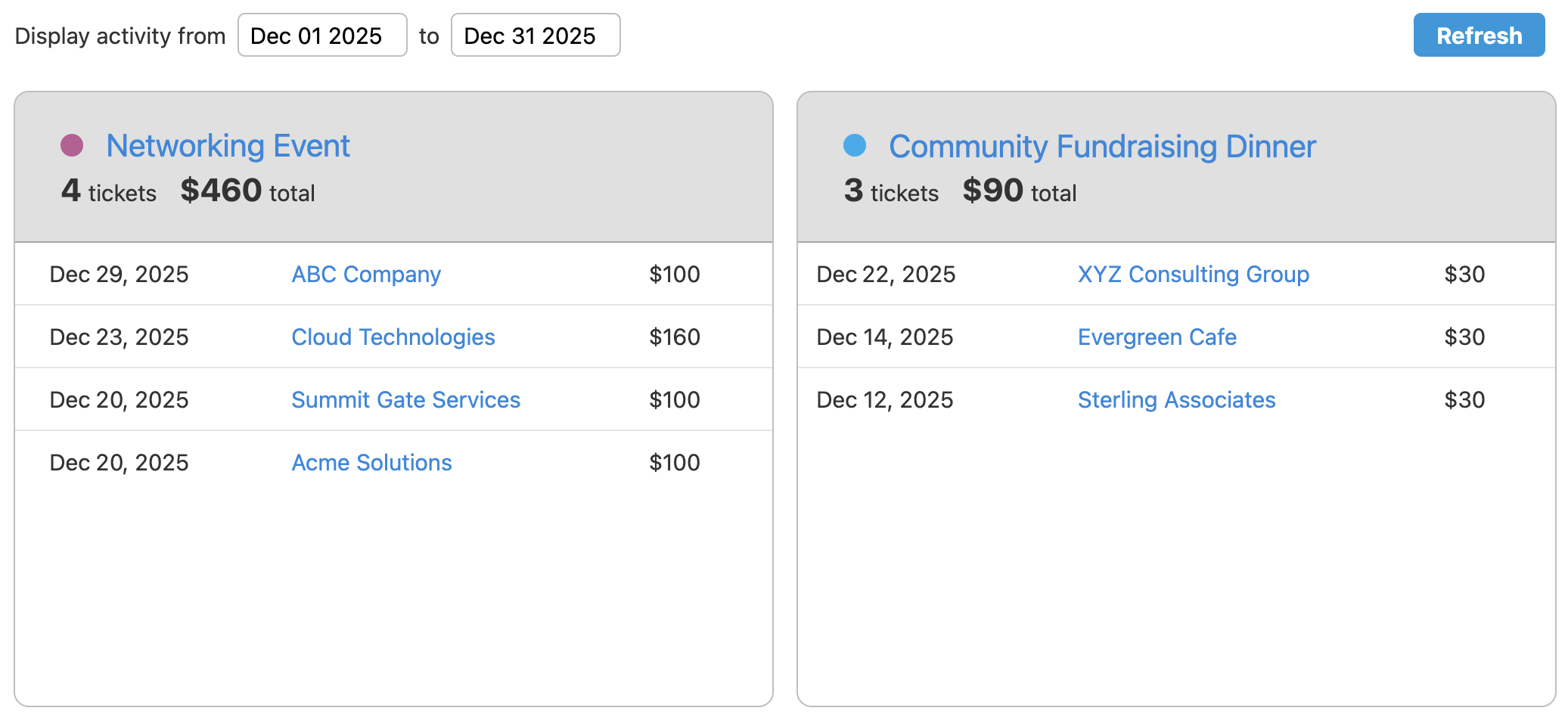Open Summit Gate Services record

[405, 400]
